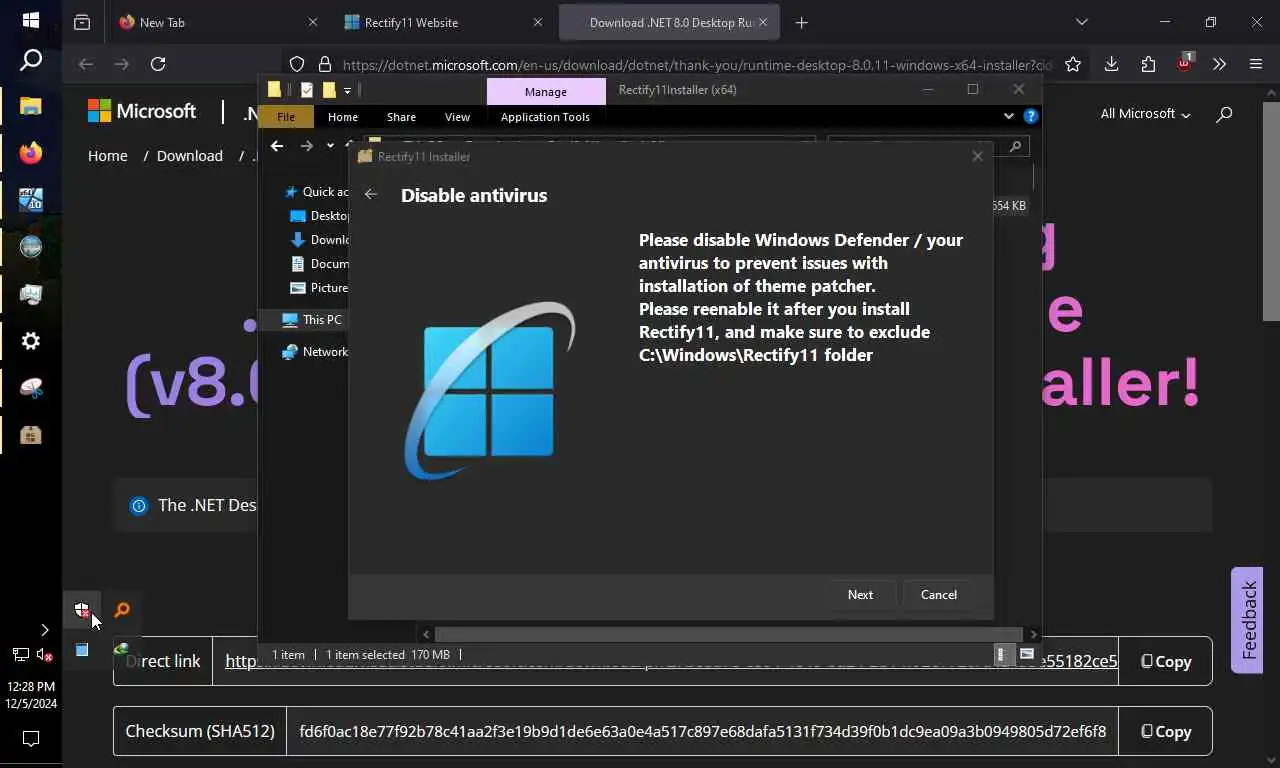Open the list all tabs dropdown
This screenshot has width=1280, height=768.
(x=1081, y=22)
